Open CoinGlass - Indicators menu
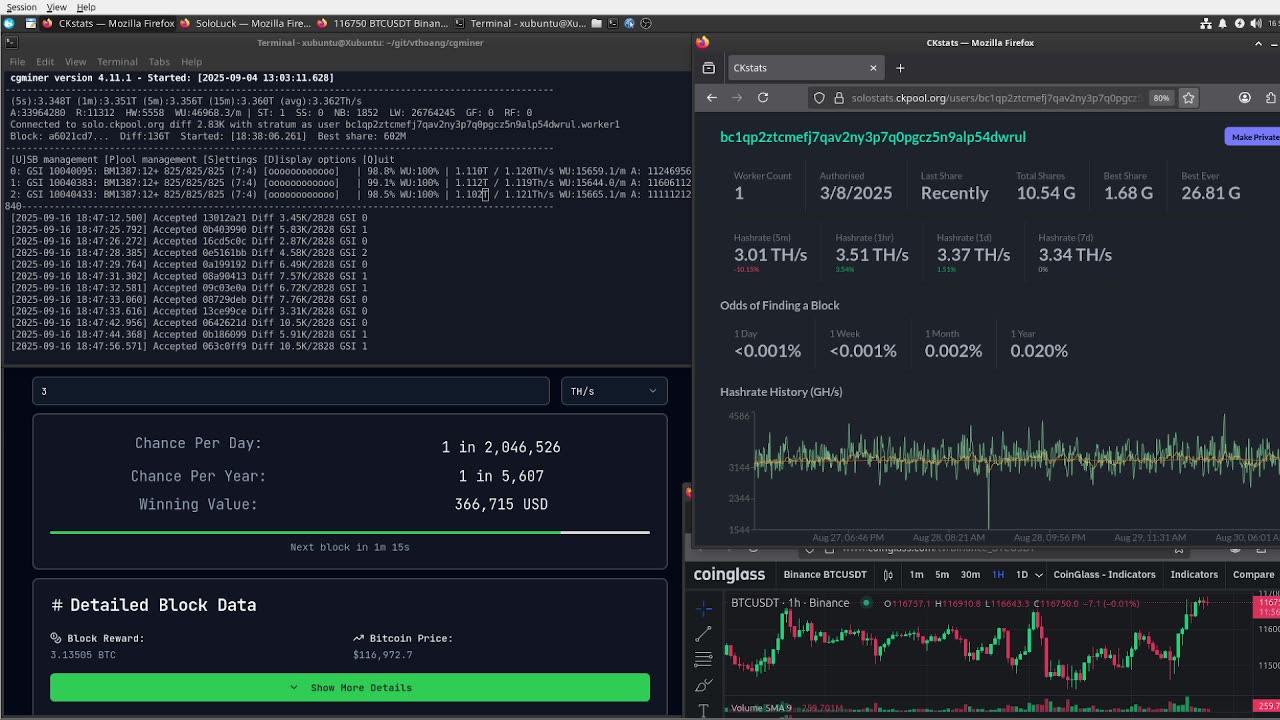Screen dimensions: 1280x720 coord(1104,575)
